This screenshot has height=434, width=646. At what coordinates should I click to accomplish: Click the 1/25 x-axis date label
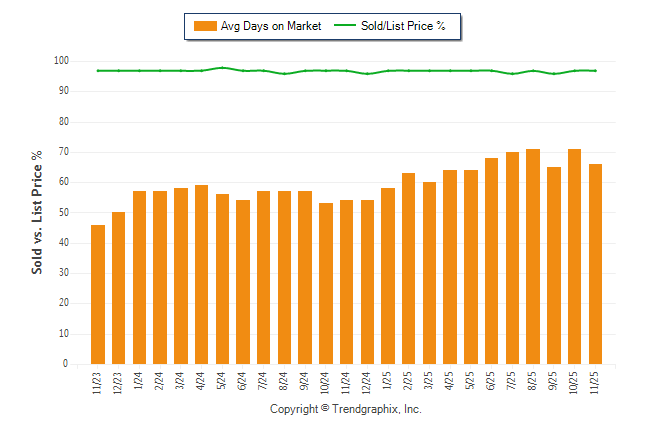[389, 380]
